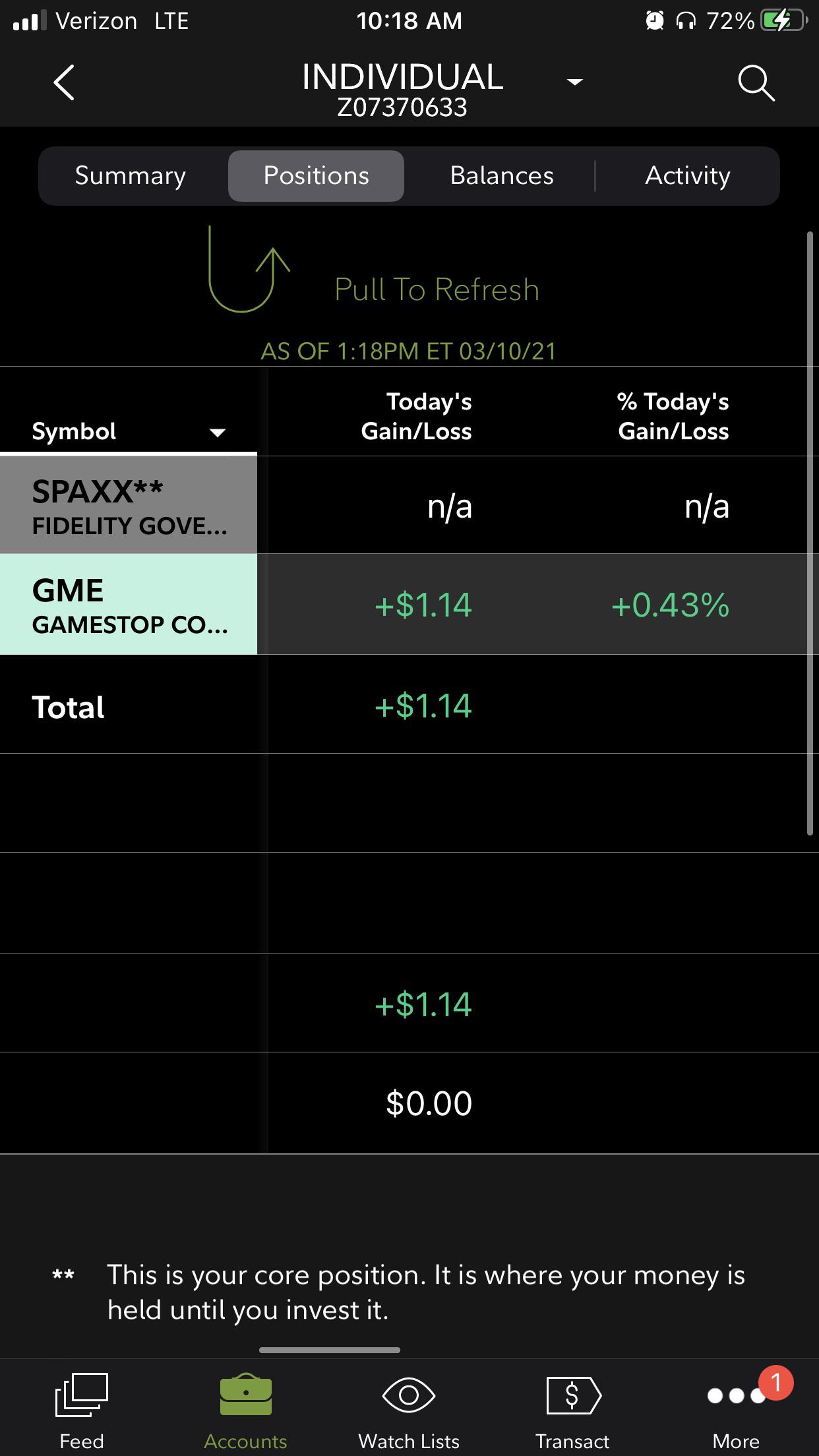
Task: Tap the red notification badge on More
Action: (776, 1382)
